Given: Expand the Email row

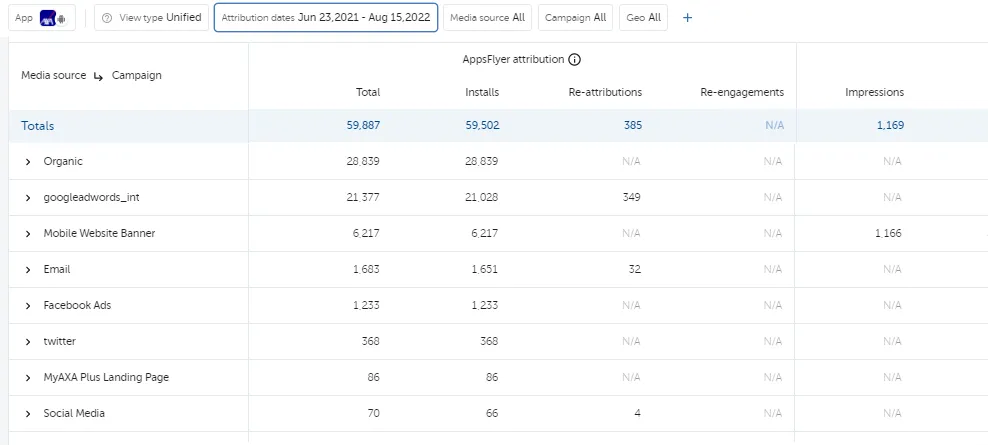Looking at the screenshot, I should [x=28, y=270].
